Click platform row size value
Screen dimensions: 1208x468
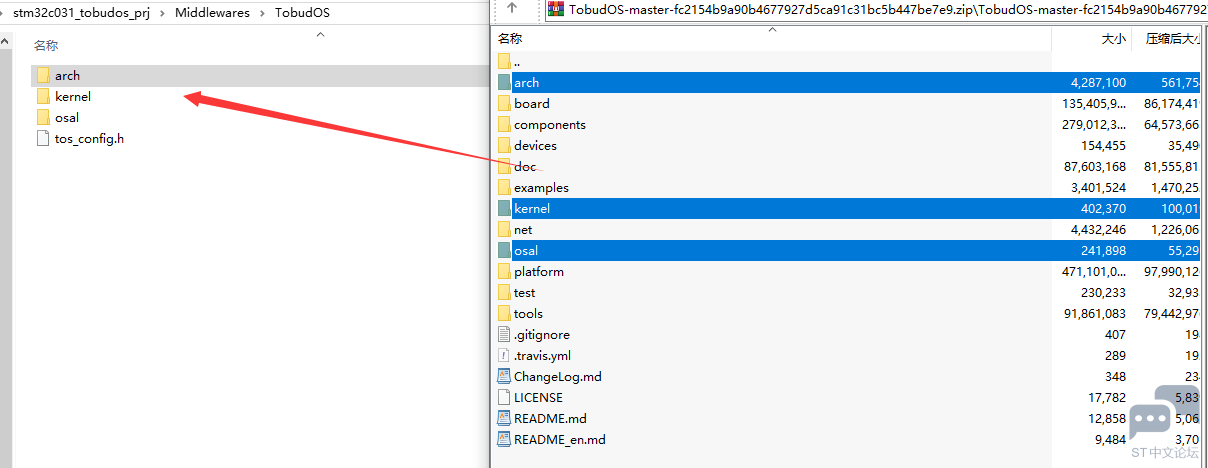coord(1094,271)
